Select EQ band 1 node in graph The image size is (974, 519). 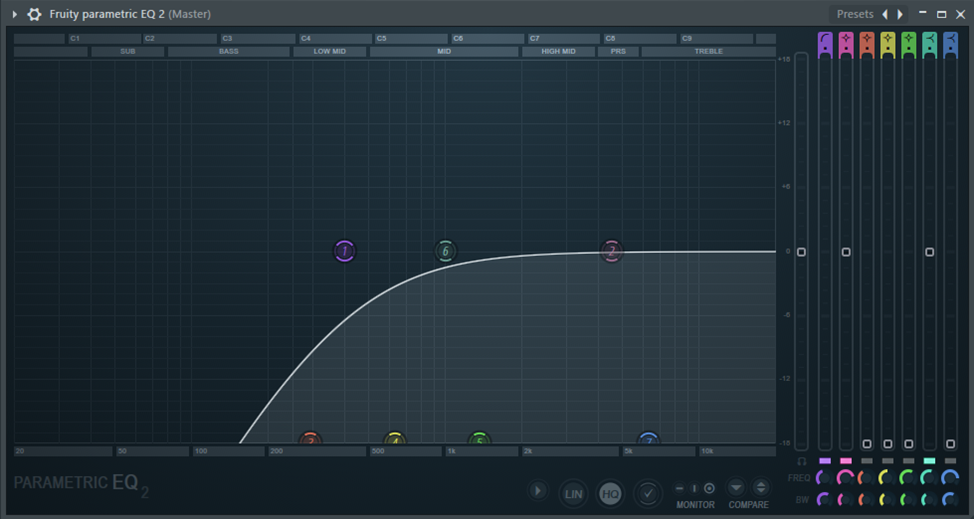[x=345, y=251]
